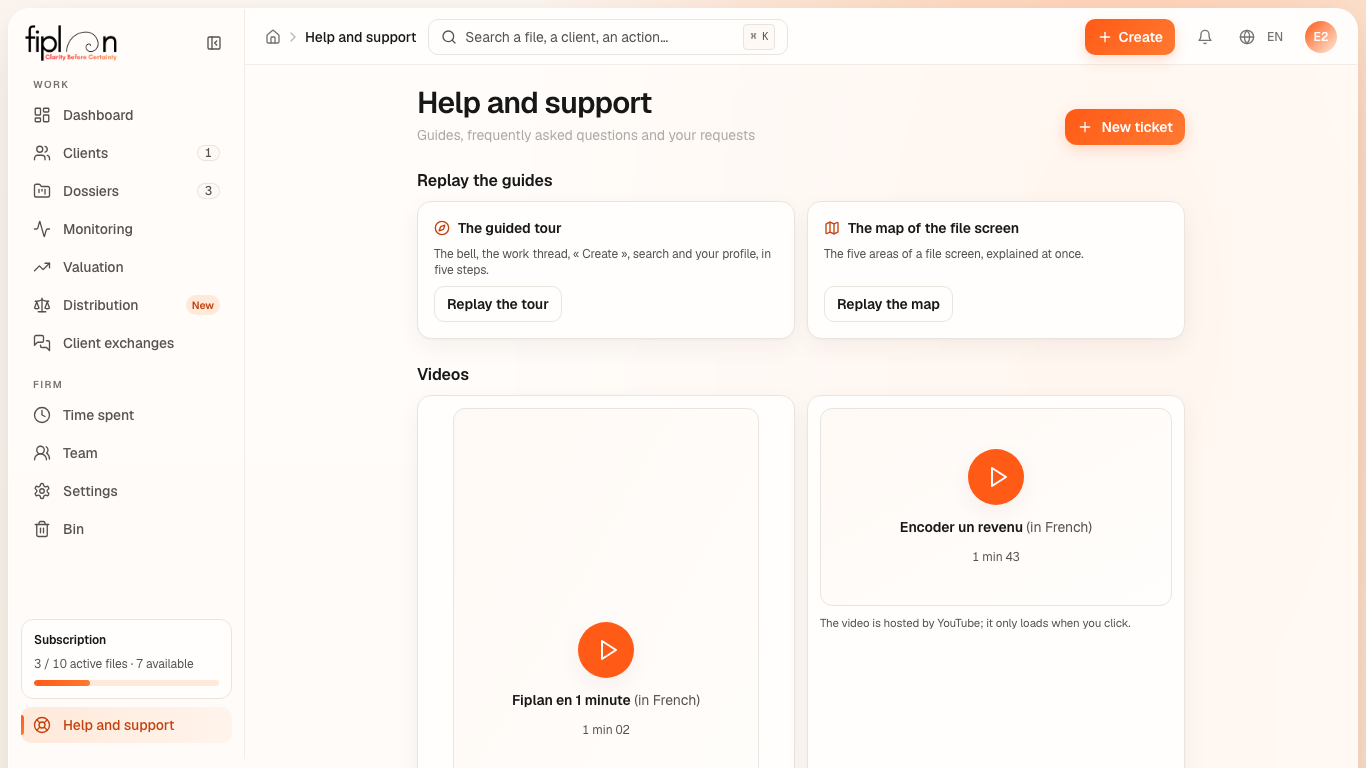Image resolution: width=1366 pixels, height=768 pixels.
Task: Click the fiplan logo
Action: (71, 43)
